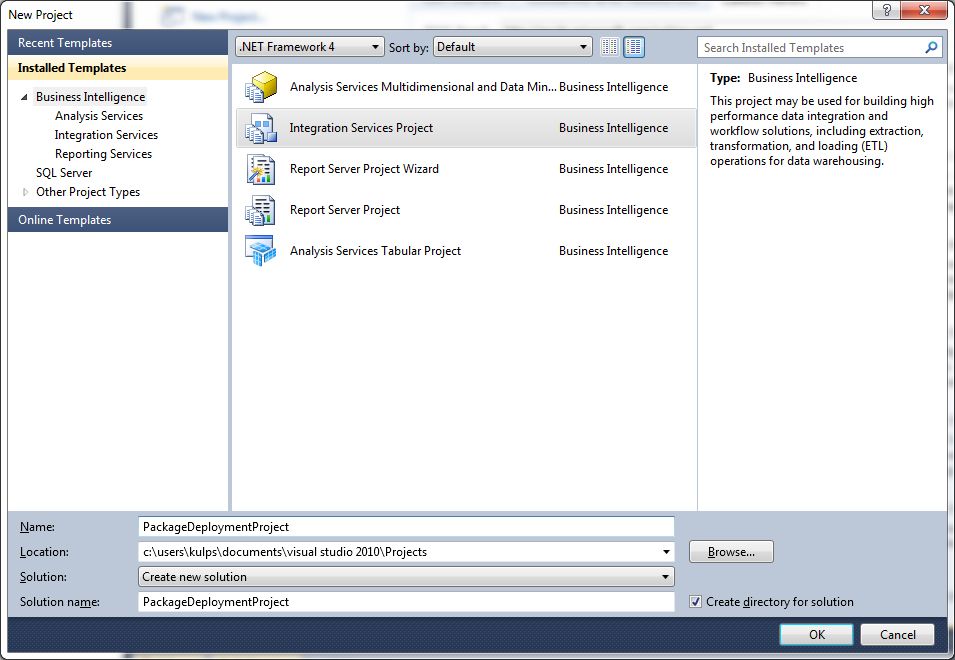The width and height of the screenshot is (955, 660).
Task: Select Analysis Services tree item
Action: [99, 116]
